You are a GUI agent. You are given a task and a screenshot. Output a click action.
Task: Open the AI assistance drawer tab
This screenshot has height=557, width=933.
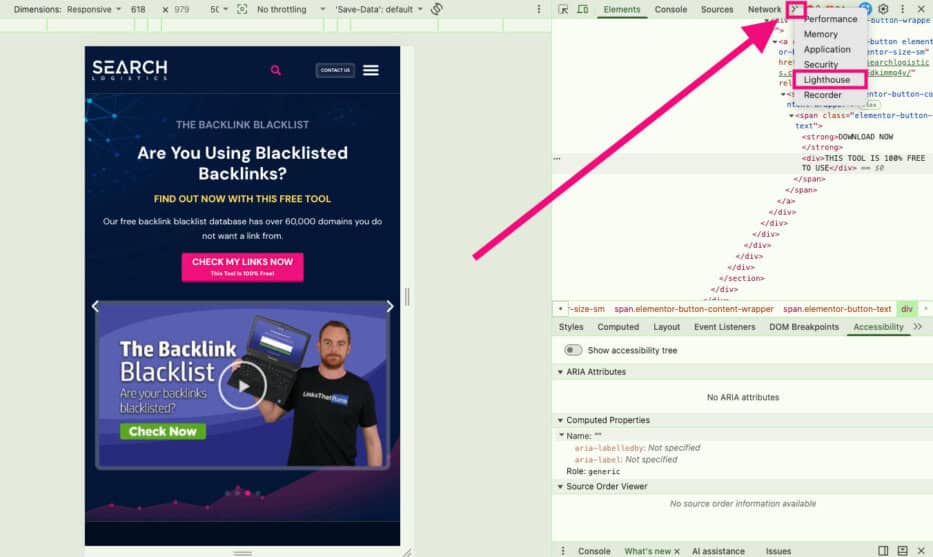point(718,551)
